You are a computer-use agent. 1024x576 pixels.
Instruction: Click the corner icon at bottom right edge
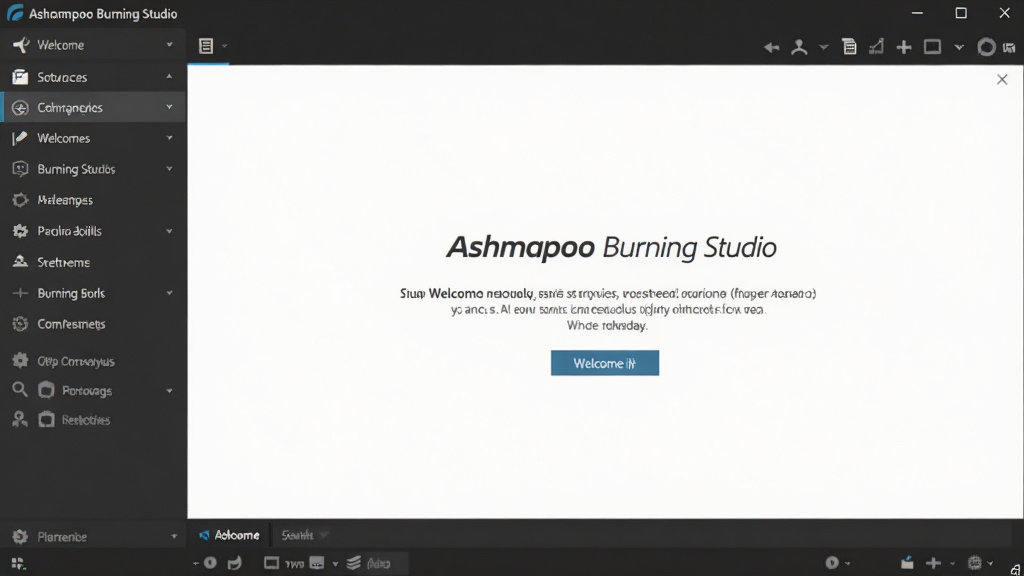[x=1015, y=569]
